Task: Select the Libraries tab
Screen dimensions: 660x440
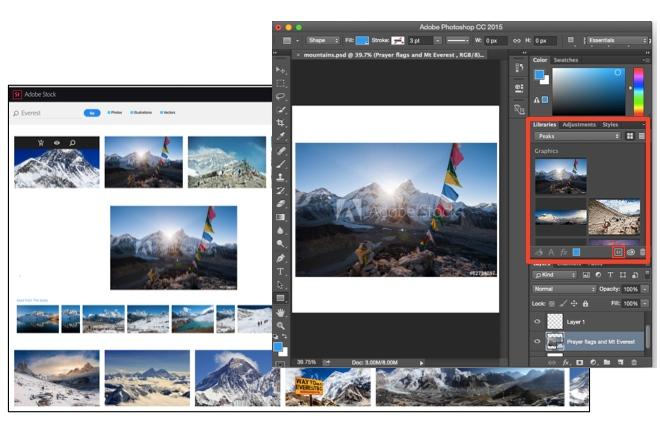Action: (x=544, y=125)
